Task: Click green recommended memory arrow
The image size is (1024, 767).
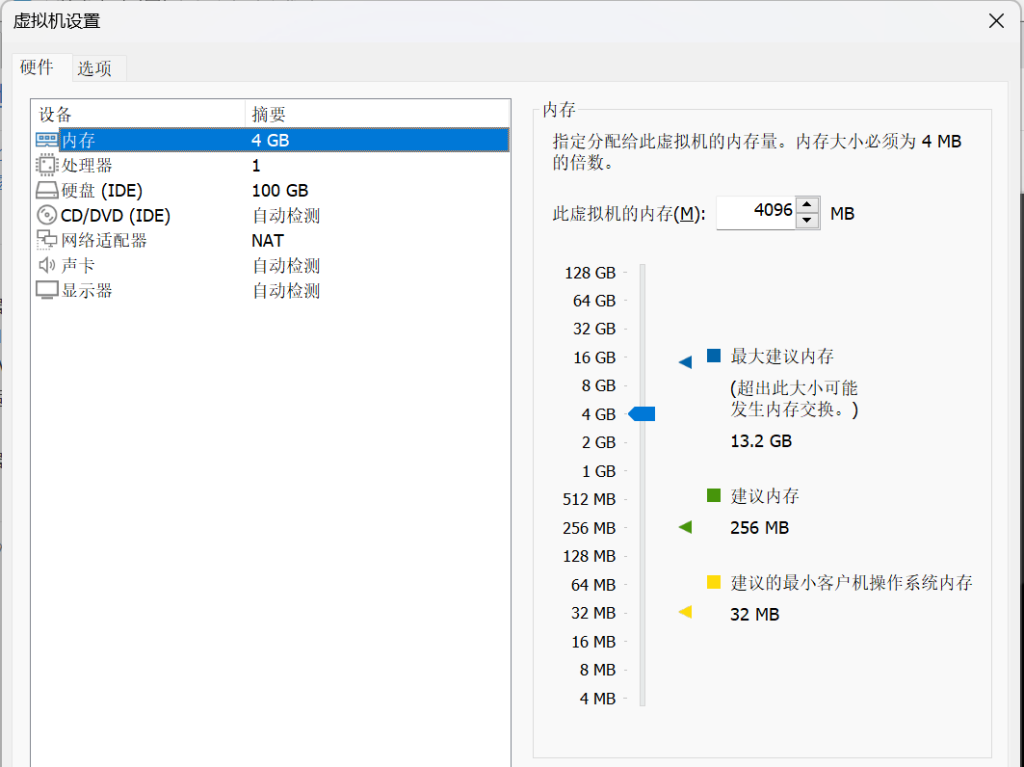Action: coord(685,527)
